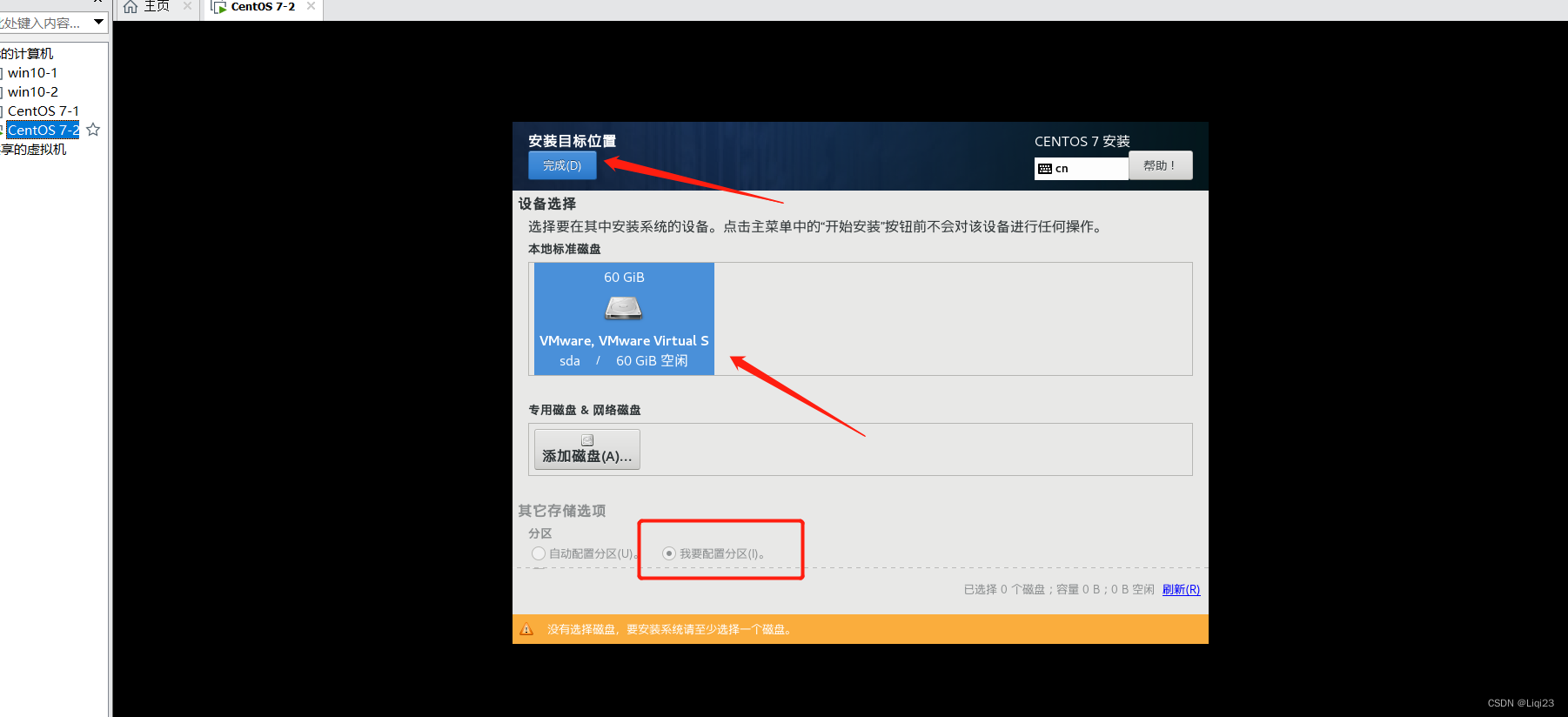The height and width of the screenshot is (717, 1568).
Task: Select 自动配置分区(U) radio button
Action: pyautogui.click(x=539, y=553)
